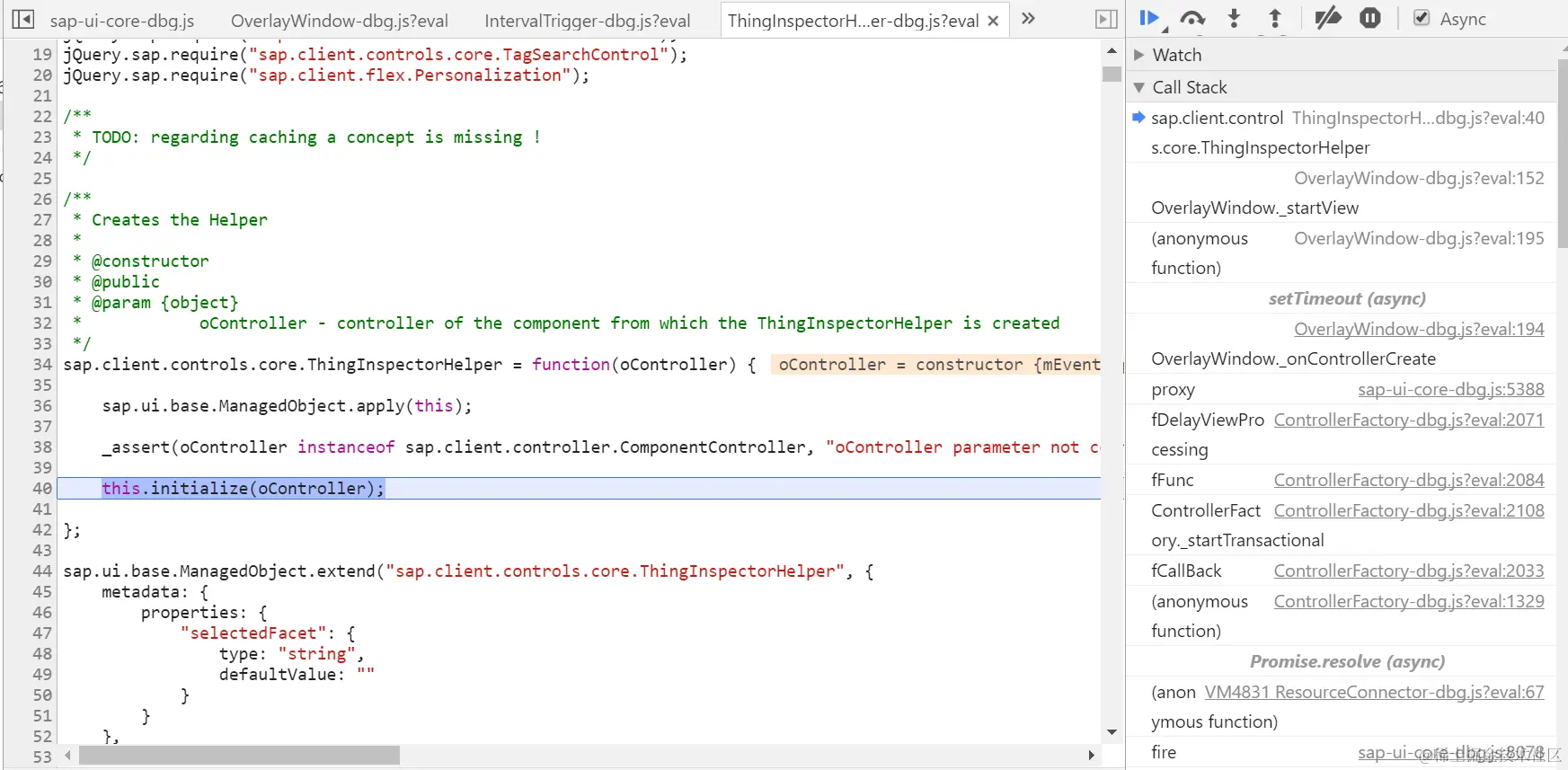This screenshot has height=770, width=1568.
Task: Click horizontal scroll left arrow
Action: tap(67, 756)
